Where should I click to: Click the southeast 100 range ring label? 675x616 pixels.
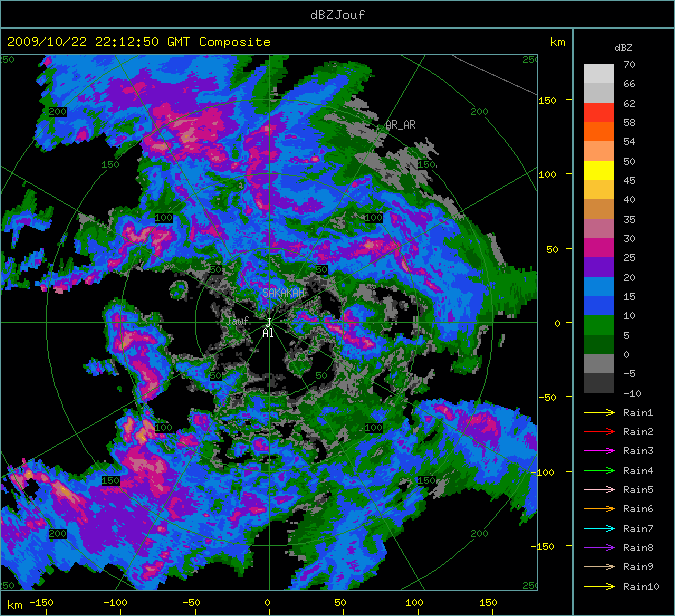[373, 427]
